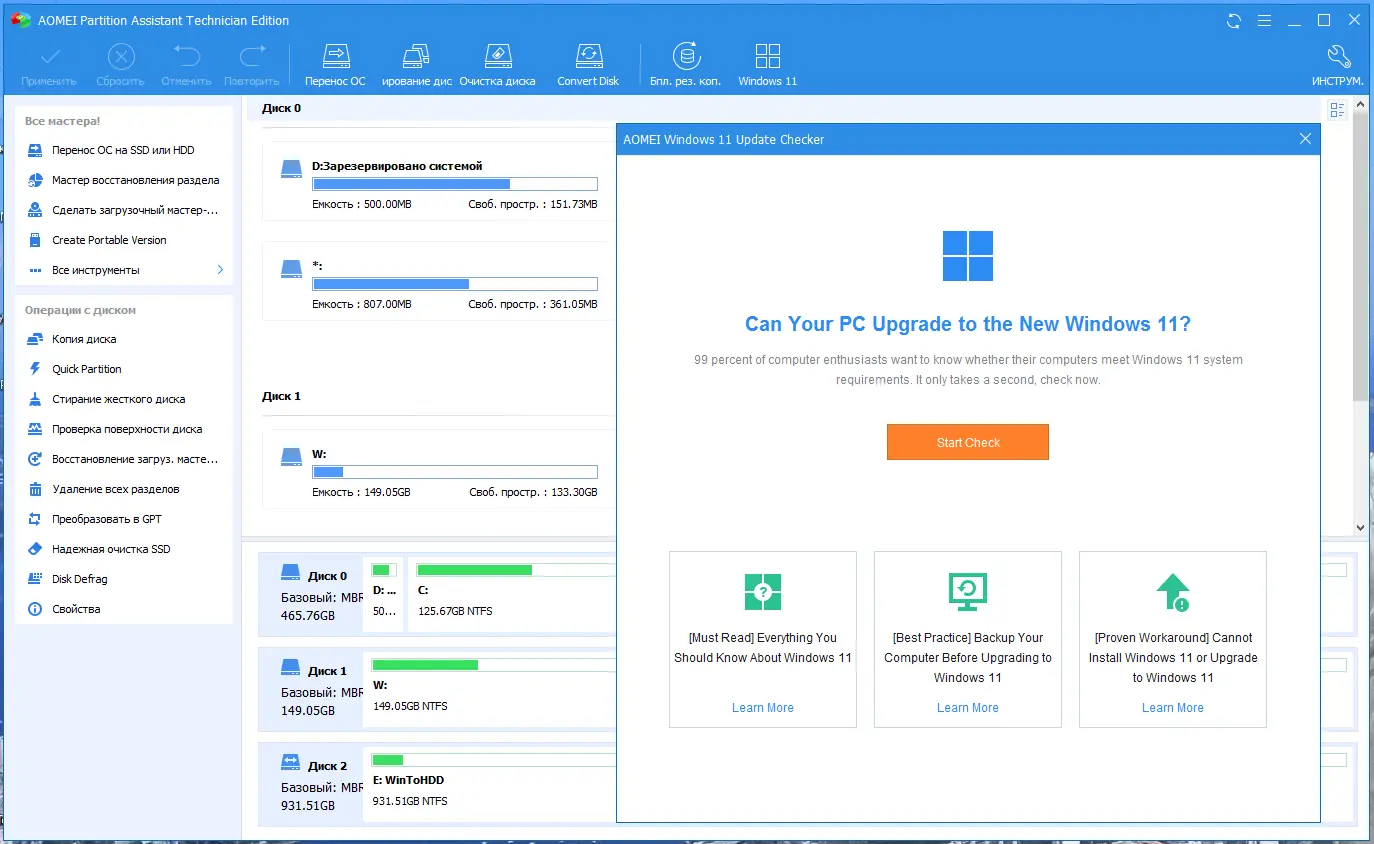The height and width of the screenshot is (844, 1374).
Task: Select the unnamed *: partition drive icon
Action: (291, 269)
